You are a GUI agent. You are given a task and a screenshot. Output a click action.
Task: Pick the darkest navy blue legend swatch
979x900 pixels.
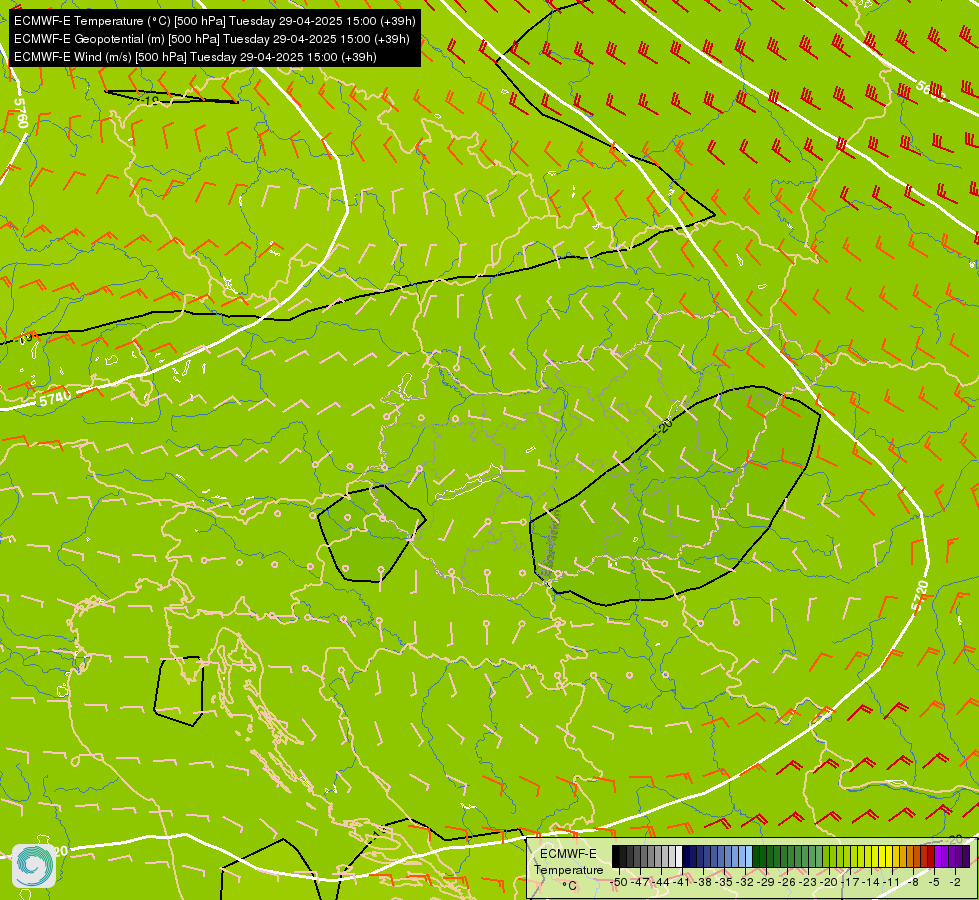point(686,856)
